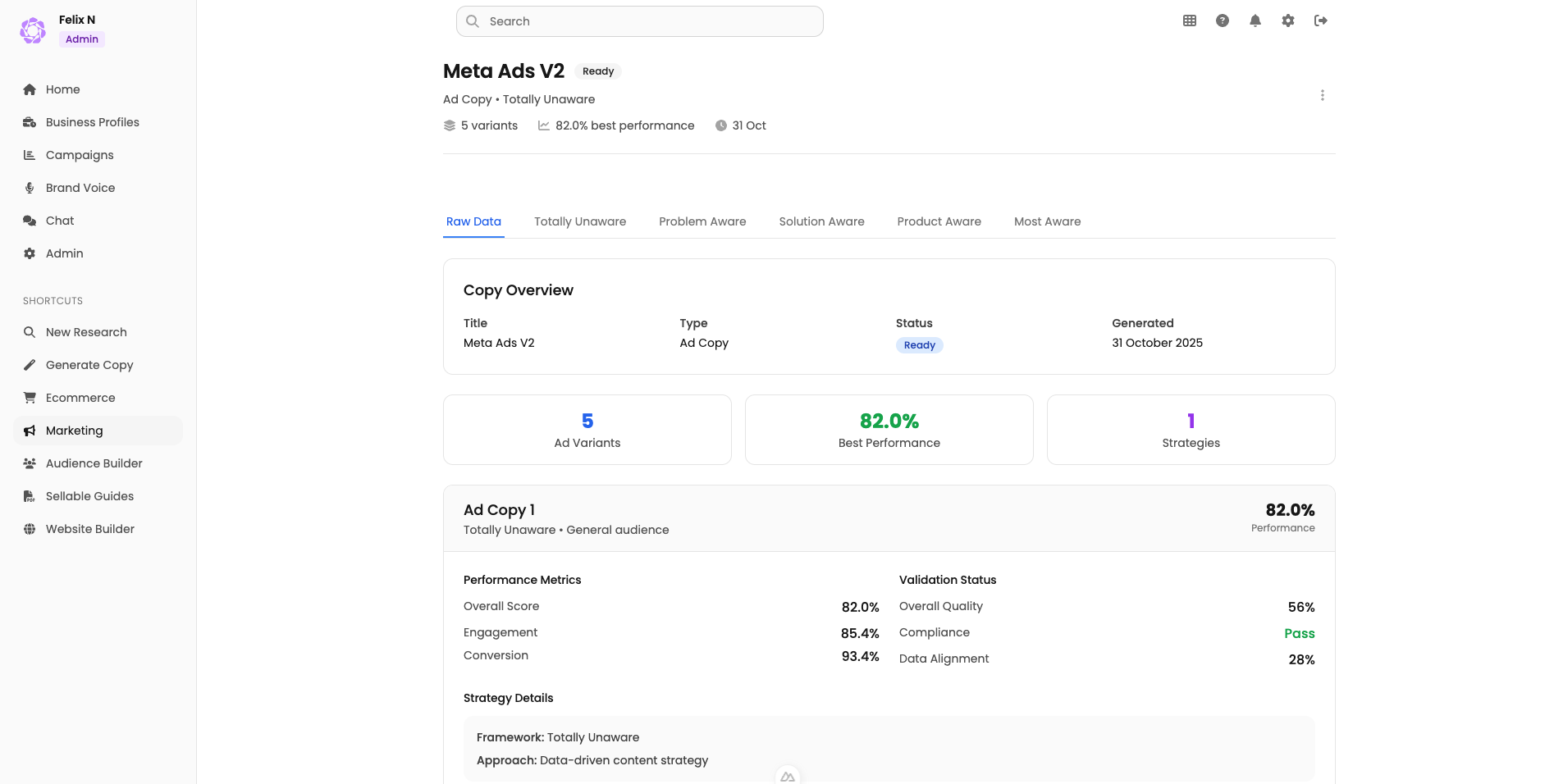The image size is (1554, 784).
Task: Open the Solution Aware tab
Action: tap(821, 221)
